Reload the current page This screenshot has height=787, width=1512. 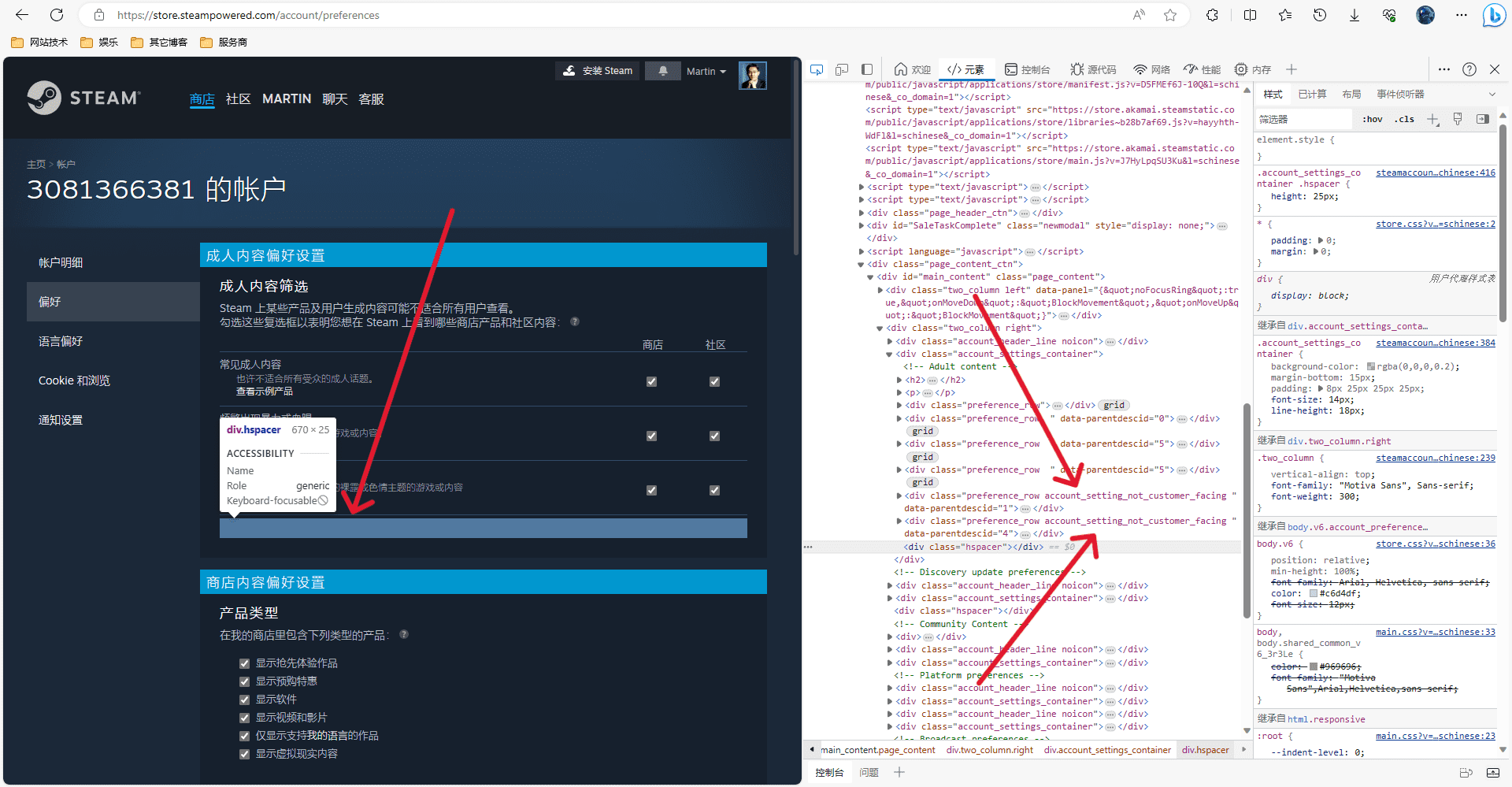pyautogui.click(x=57, y=15)
